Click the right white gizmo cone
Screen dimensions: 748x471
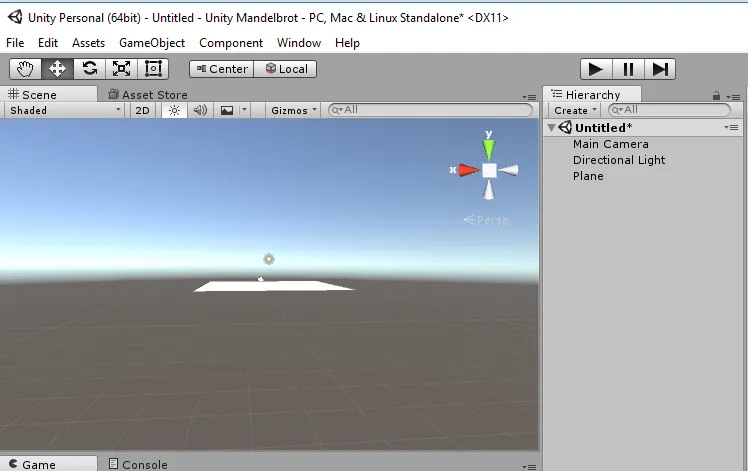tap(509, 170)
